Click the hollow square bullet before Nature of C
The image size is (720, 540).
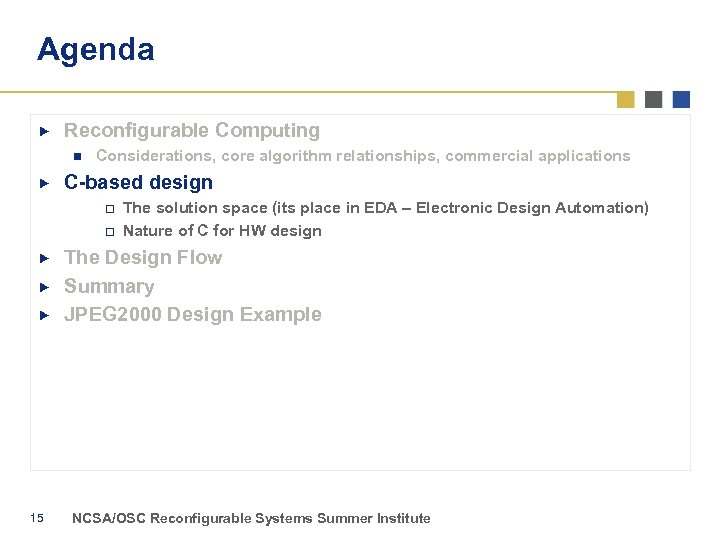[110, 231]
